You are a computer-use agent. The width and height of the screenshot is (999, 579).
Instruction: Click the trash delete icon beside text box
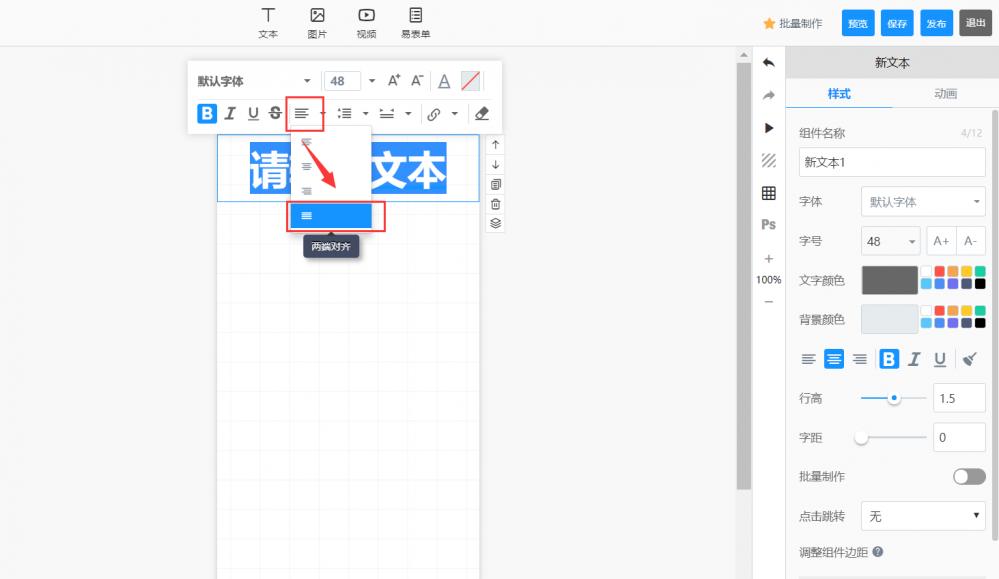[x=496, y=204]
